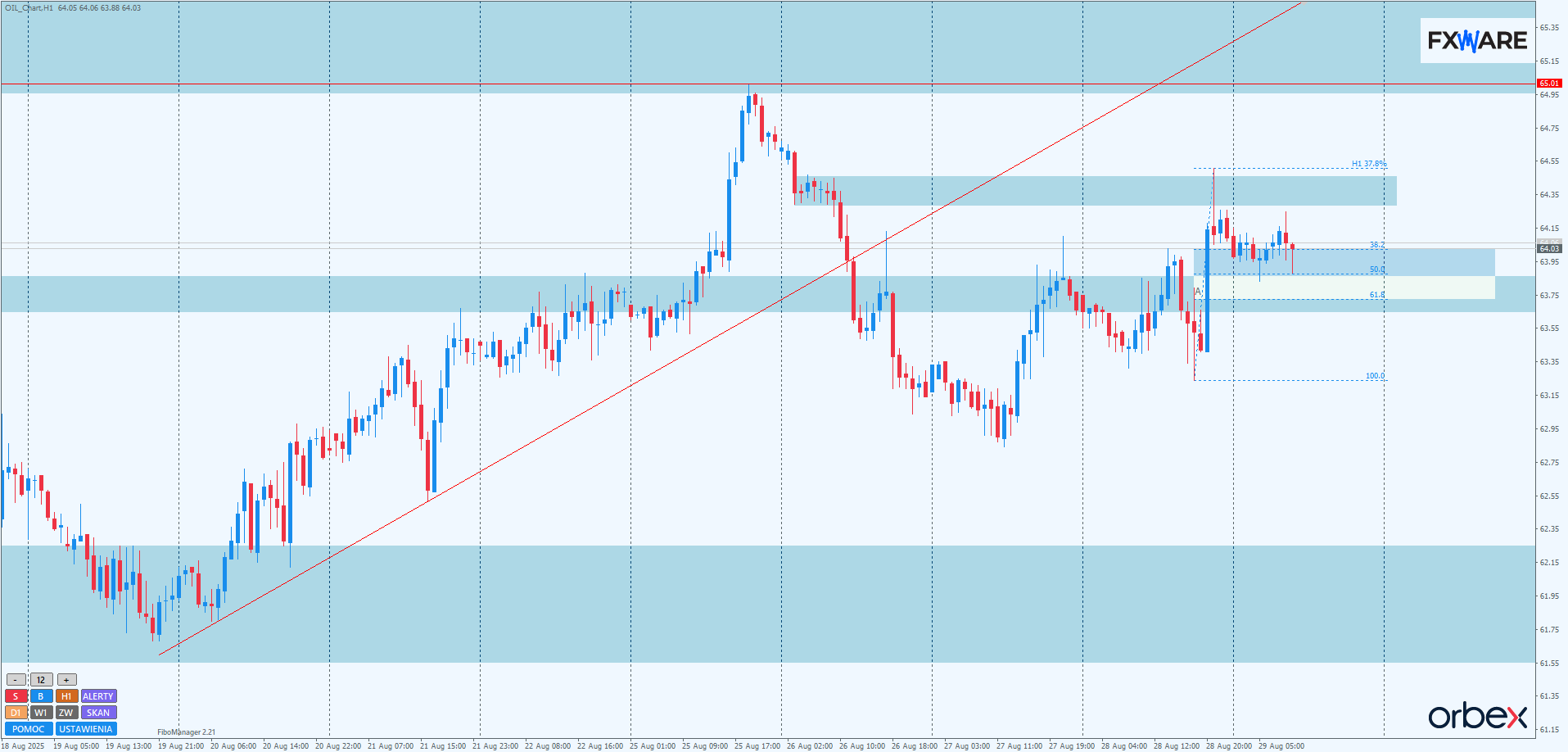Image resolution: width=1568 pixels, height=752 pixels.
Task: Click the 26 Aug 18:00 time label
Action: (915, 746)
